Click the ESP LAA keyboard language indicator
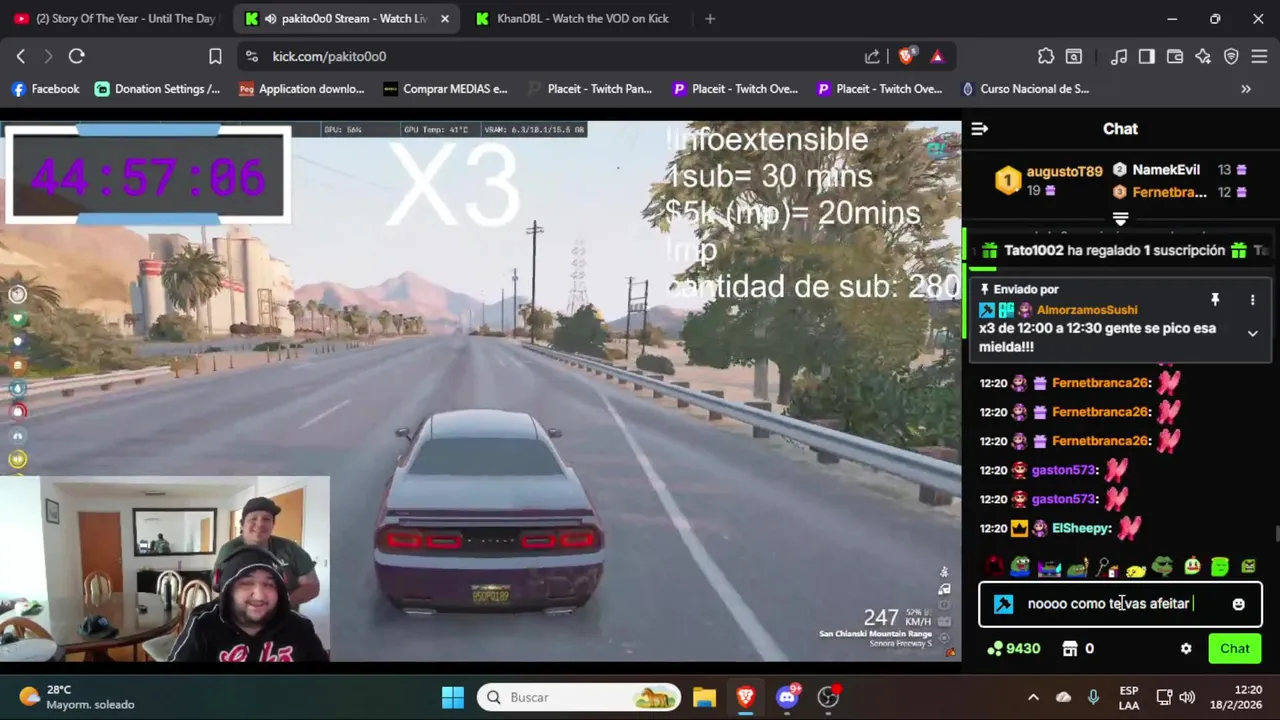The width and height of the screenshot is (1280, 720). (x=1129, y=697)
